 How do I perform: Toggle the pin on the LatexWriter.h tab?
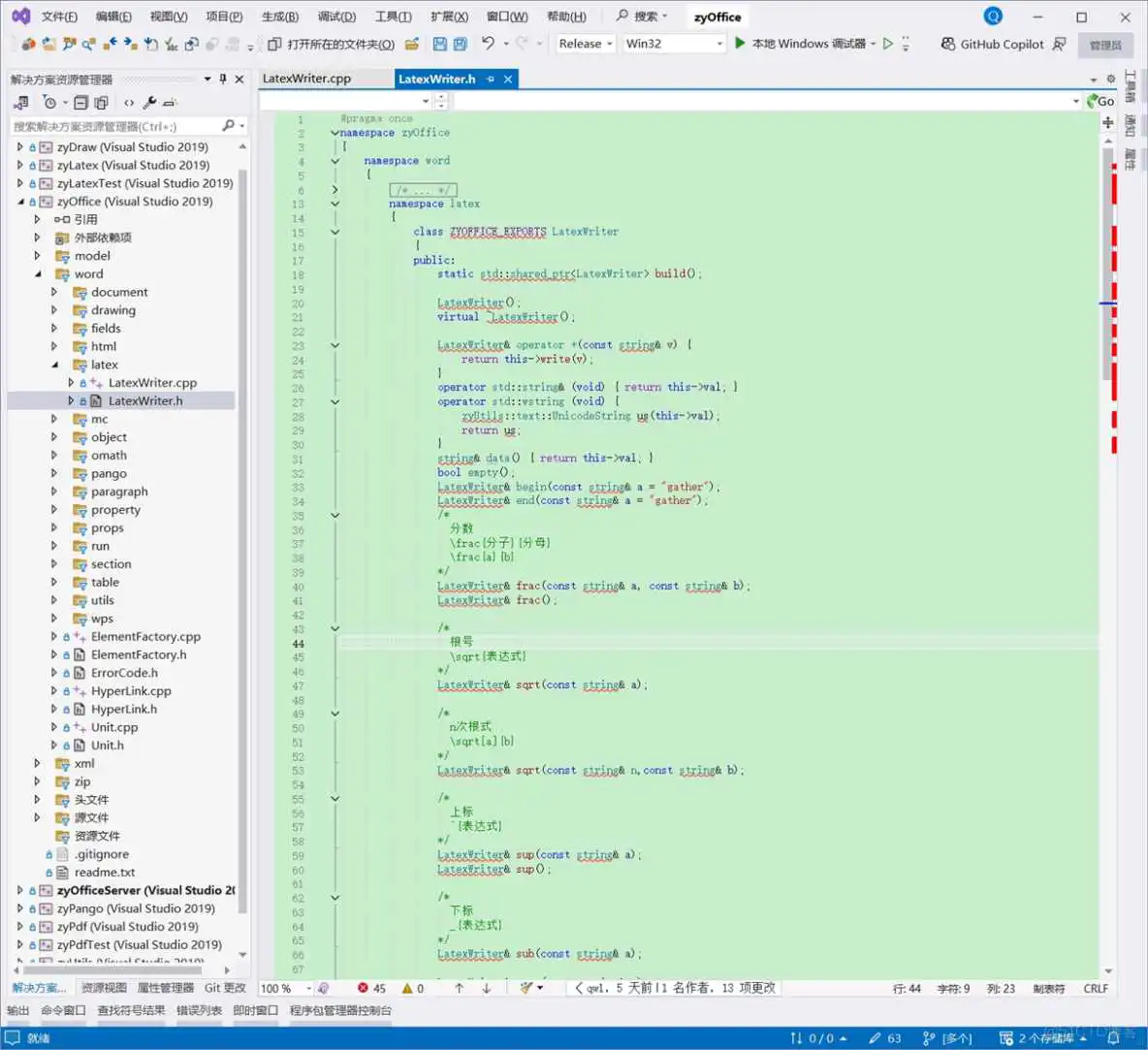492,79
